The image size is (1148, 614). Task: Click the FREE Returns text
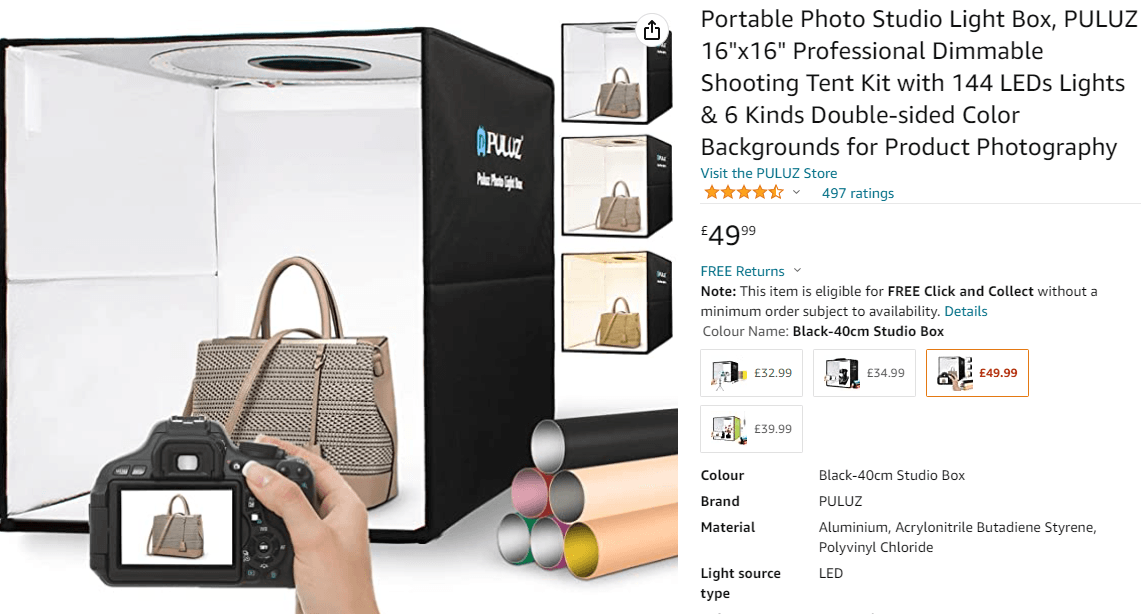pos(742,271)
